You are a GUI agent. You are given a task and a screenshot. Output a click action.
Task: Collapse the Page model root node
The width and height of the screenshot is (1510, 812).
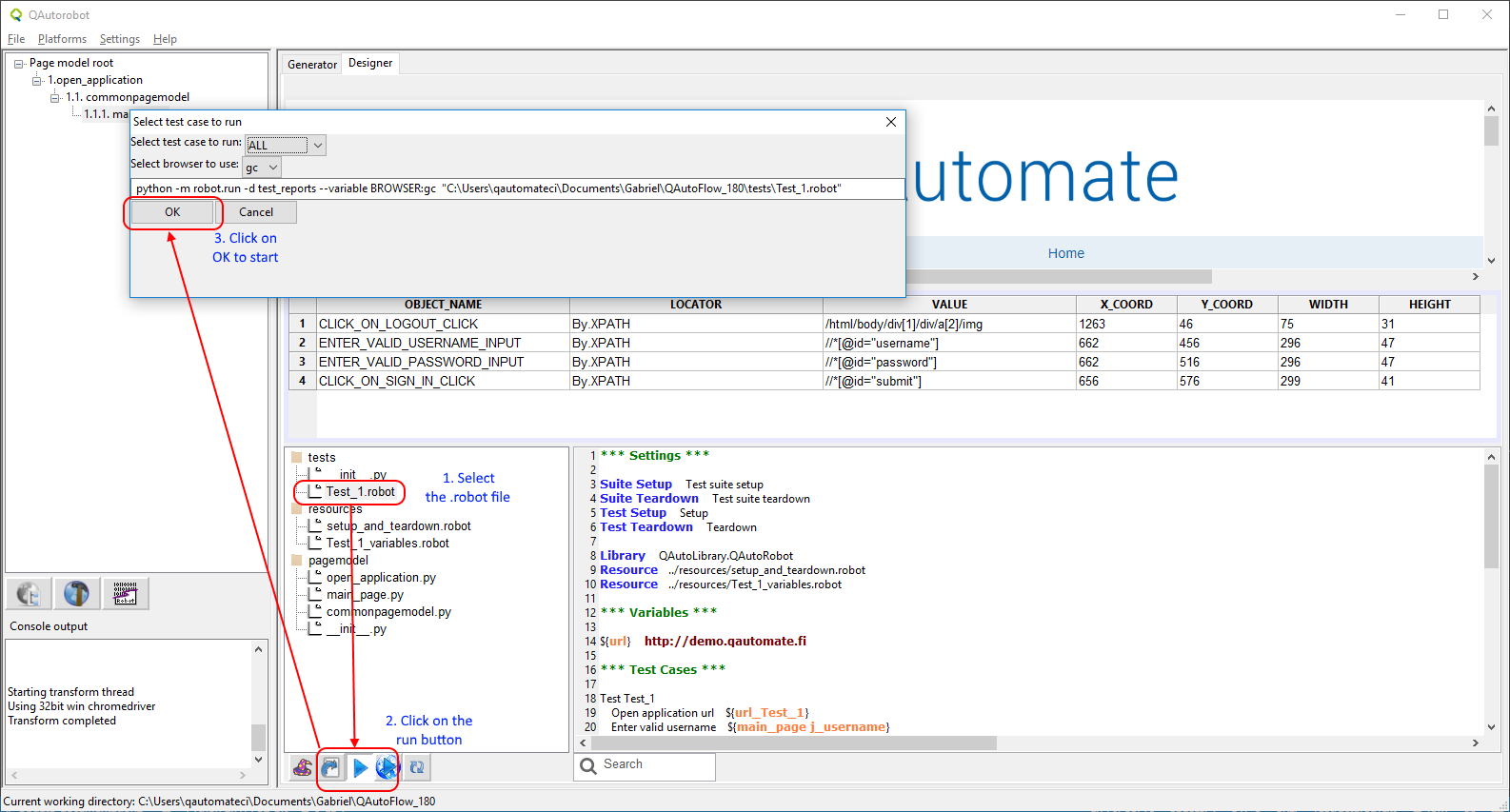click(18, 64)
